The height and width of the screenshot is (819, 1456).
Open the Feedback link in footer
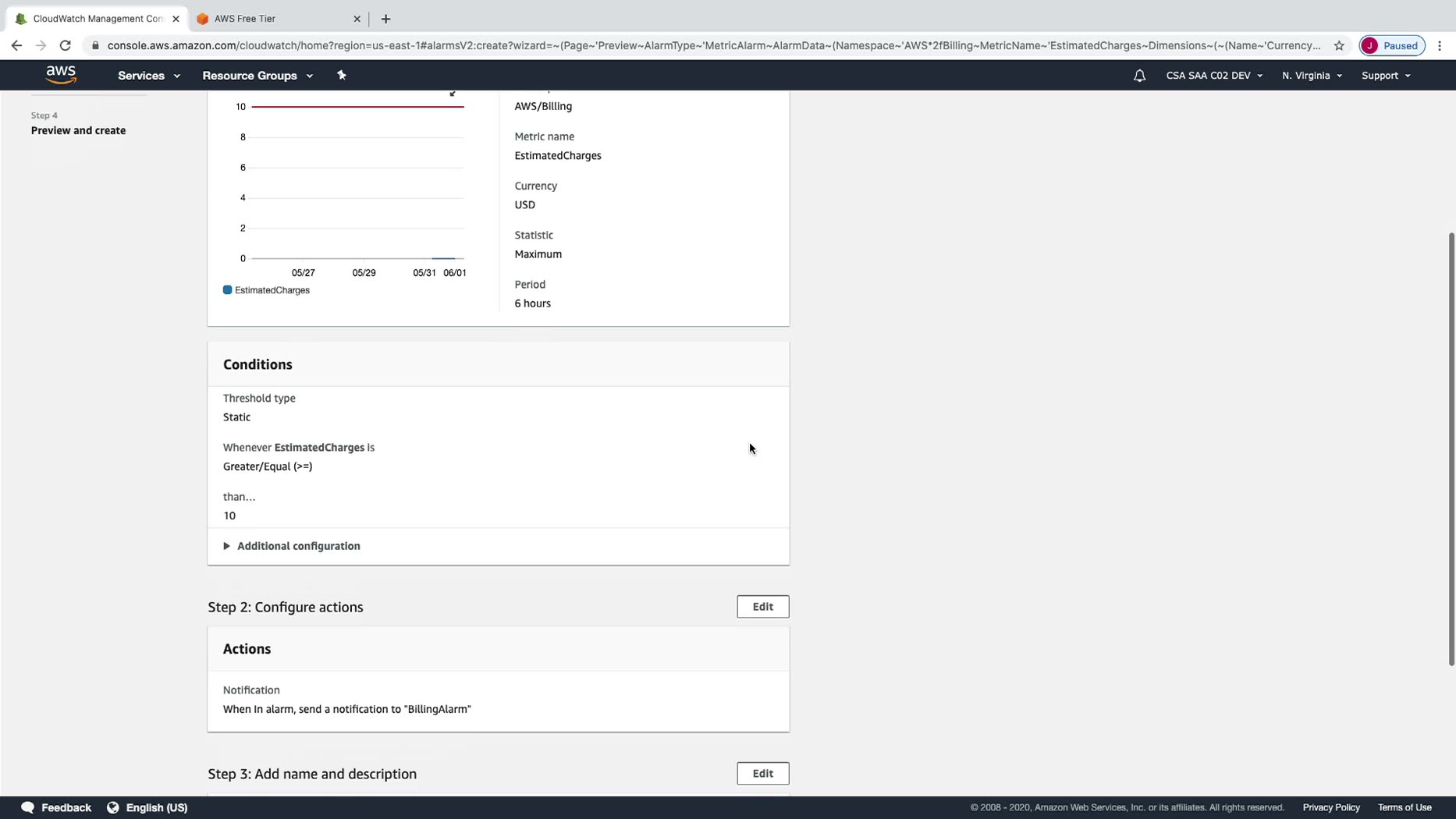click(x=66, y=807)
